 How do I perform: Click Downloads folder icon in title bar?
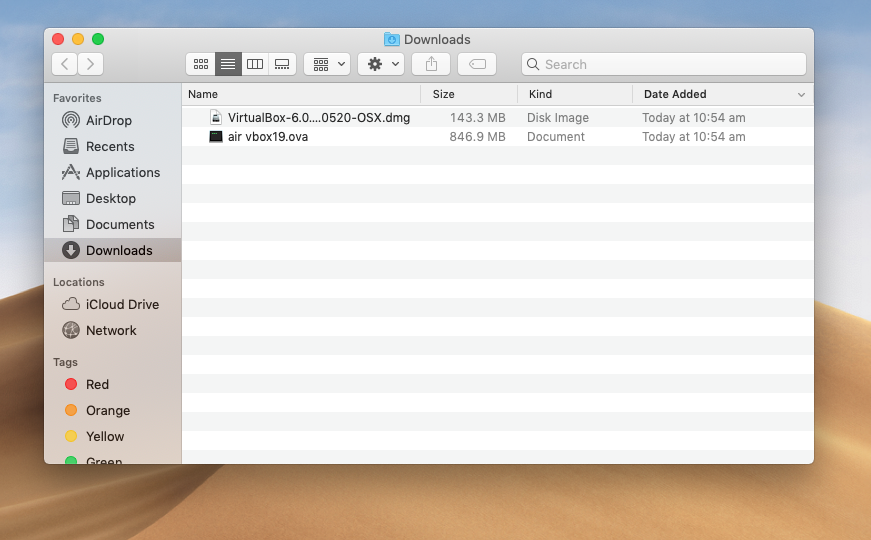[x=392, y=39]
